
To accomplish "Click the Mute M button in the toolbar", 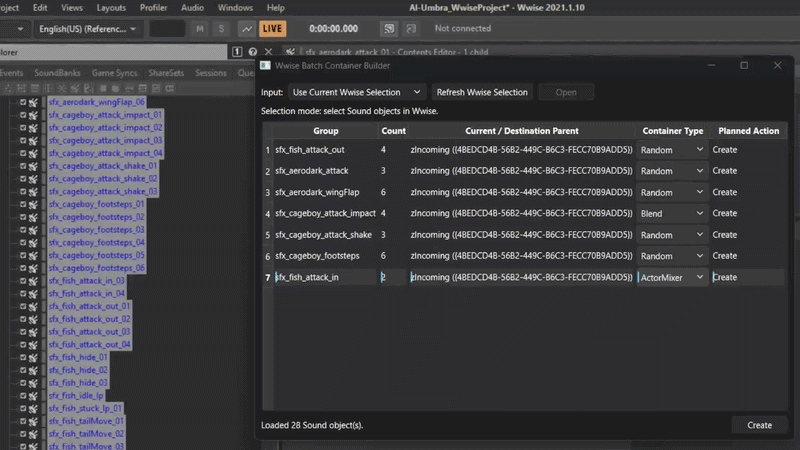I will [199, 29].
